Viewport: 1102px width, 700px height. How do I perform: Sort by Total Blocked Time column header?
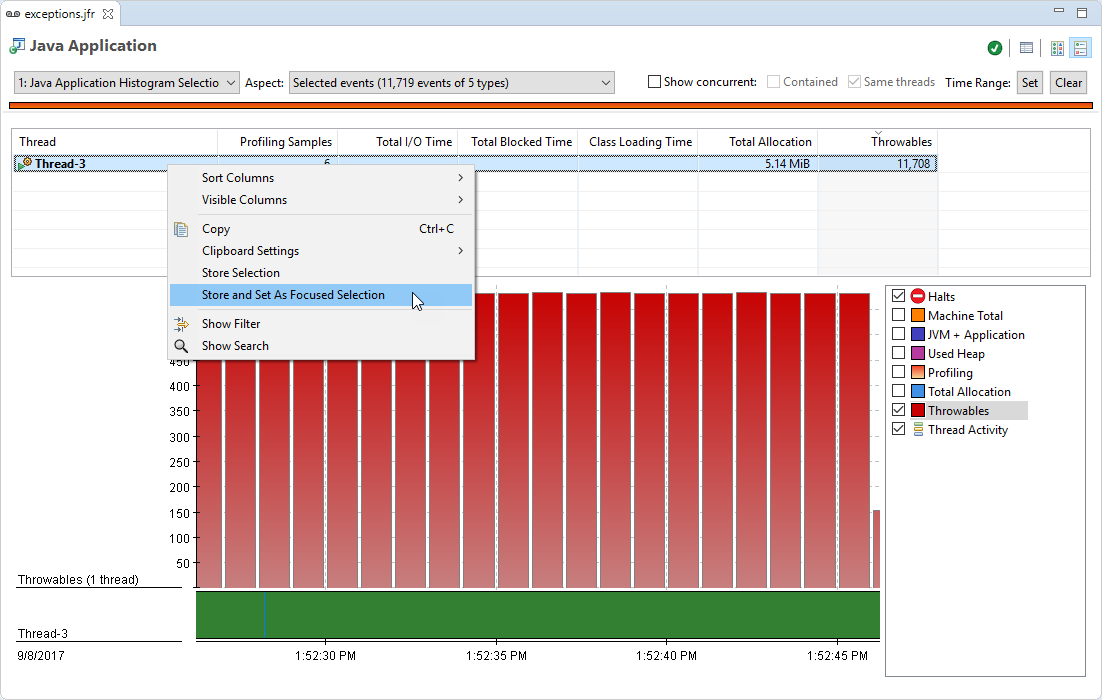[x=518, y=141]
